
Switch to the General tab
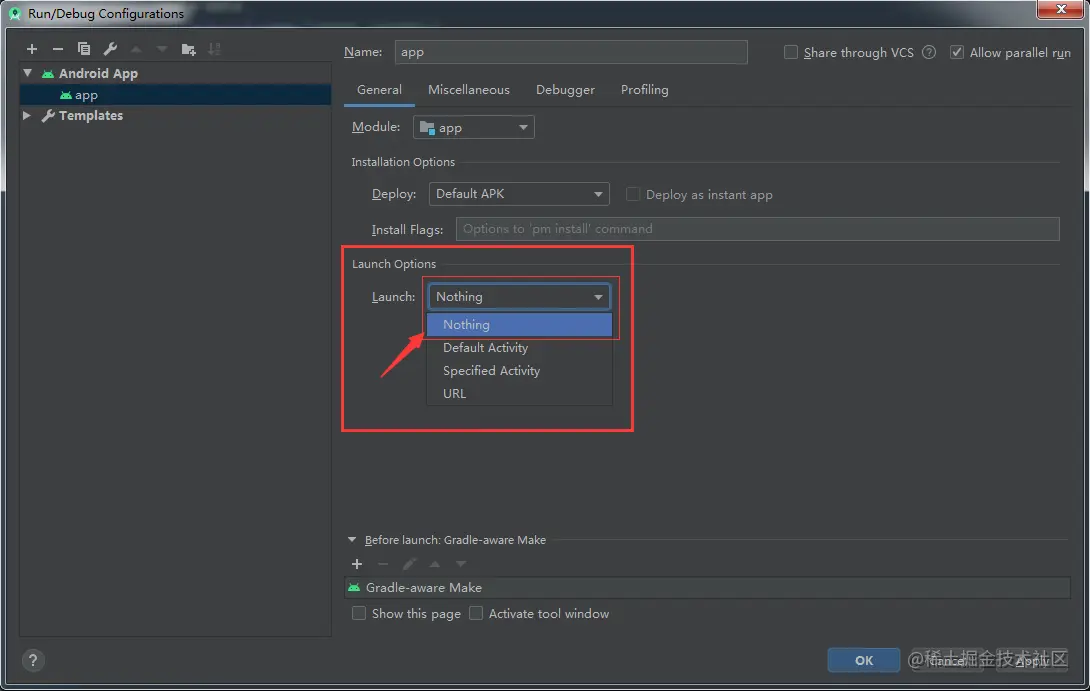[x=379, y=90]
